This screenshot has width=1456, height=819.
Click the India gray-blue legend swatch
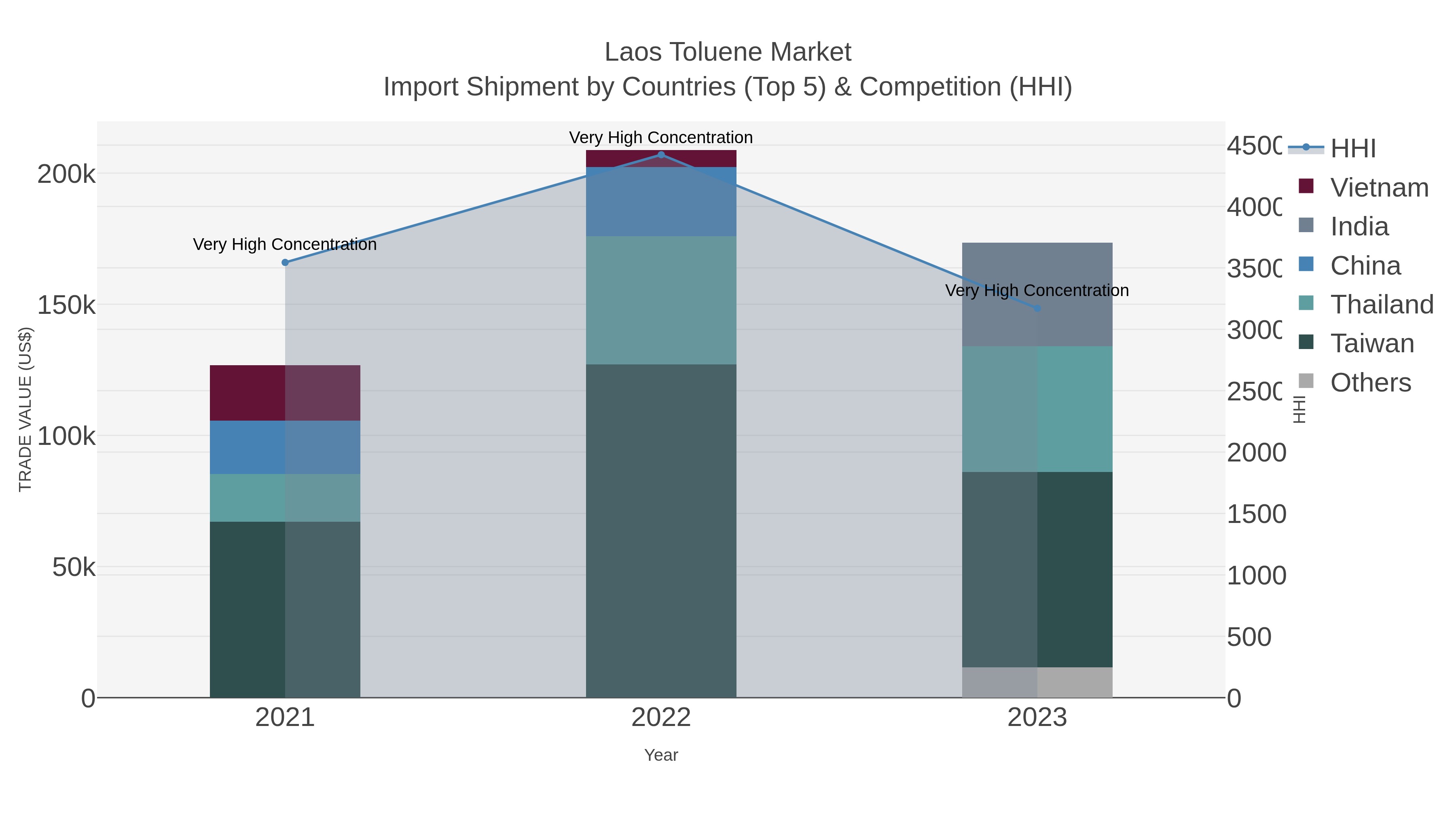pos(1306,224)
